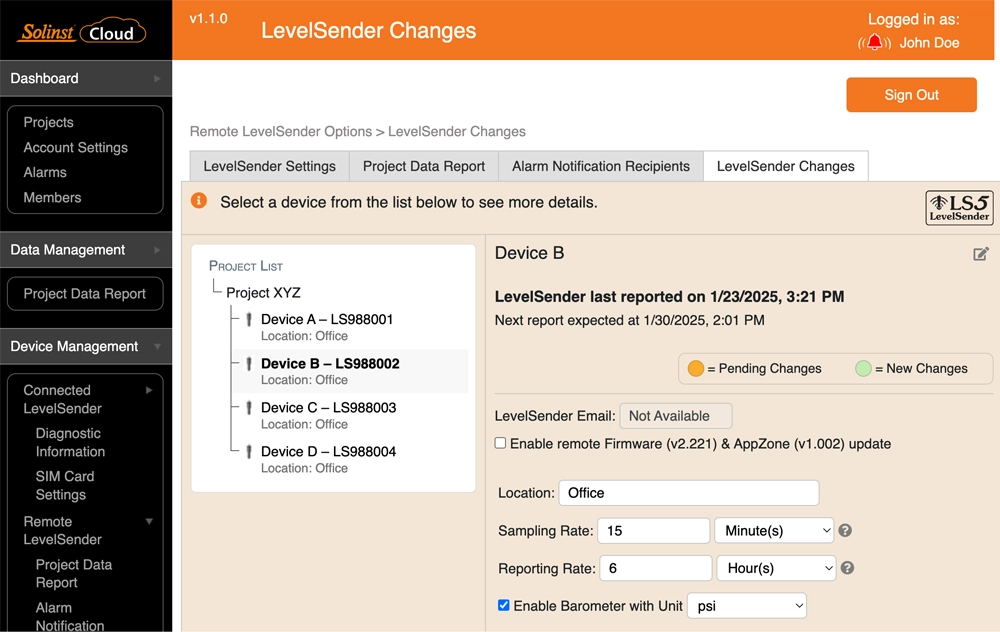This screenshot has height=632, width=1000.
Task: Uncheck Enable Barometer with Unit
Action: point(504,604)
